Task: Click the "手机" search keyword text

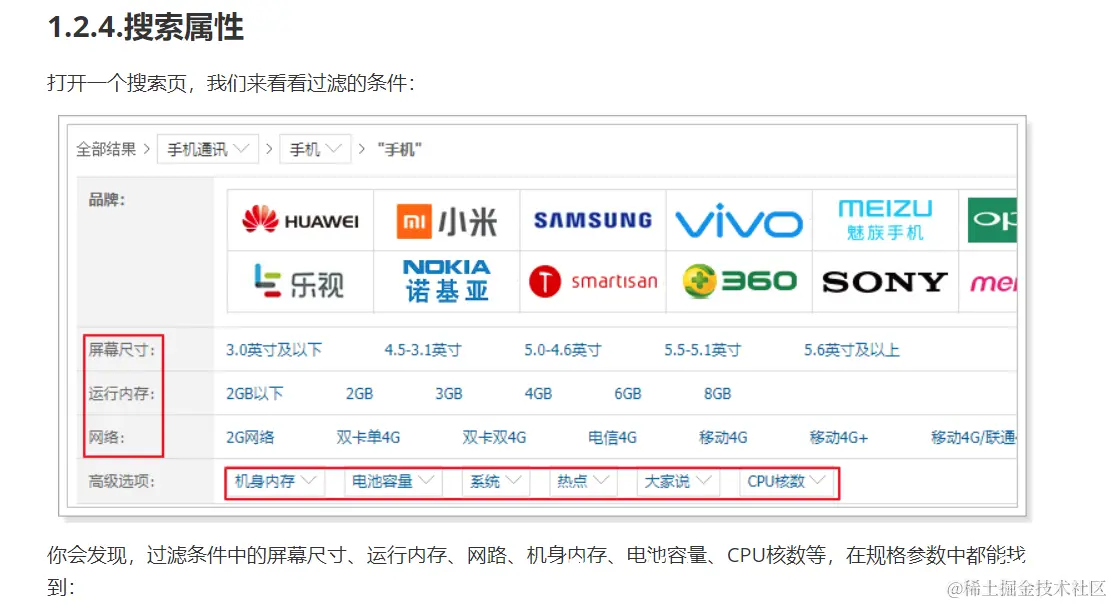Action: click(400, 149)
